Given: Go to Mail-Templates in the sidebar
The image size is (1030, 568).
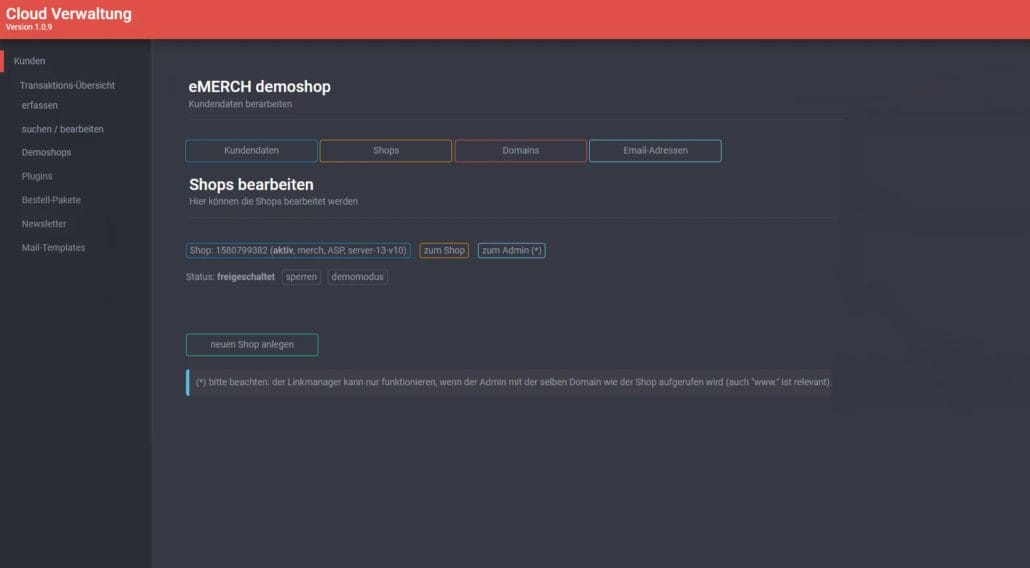Looking at the screenshot, I should [53, 248].
